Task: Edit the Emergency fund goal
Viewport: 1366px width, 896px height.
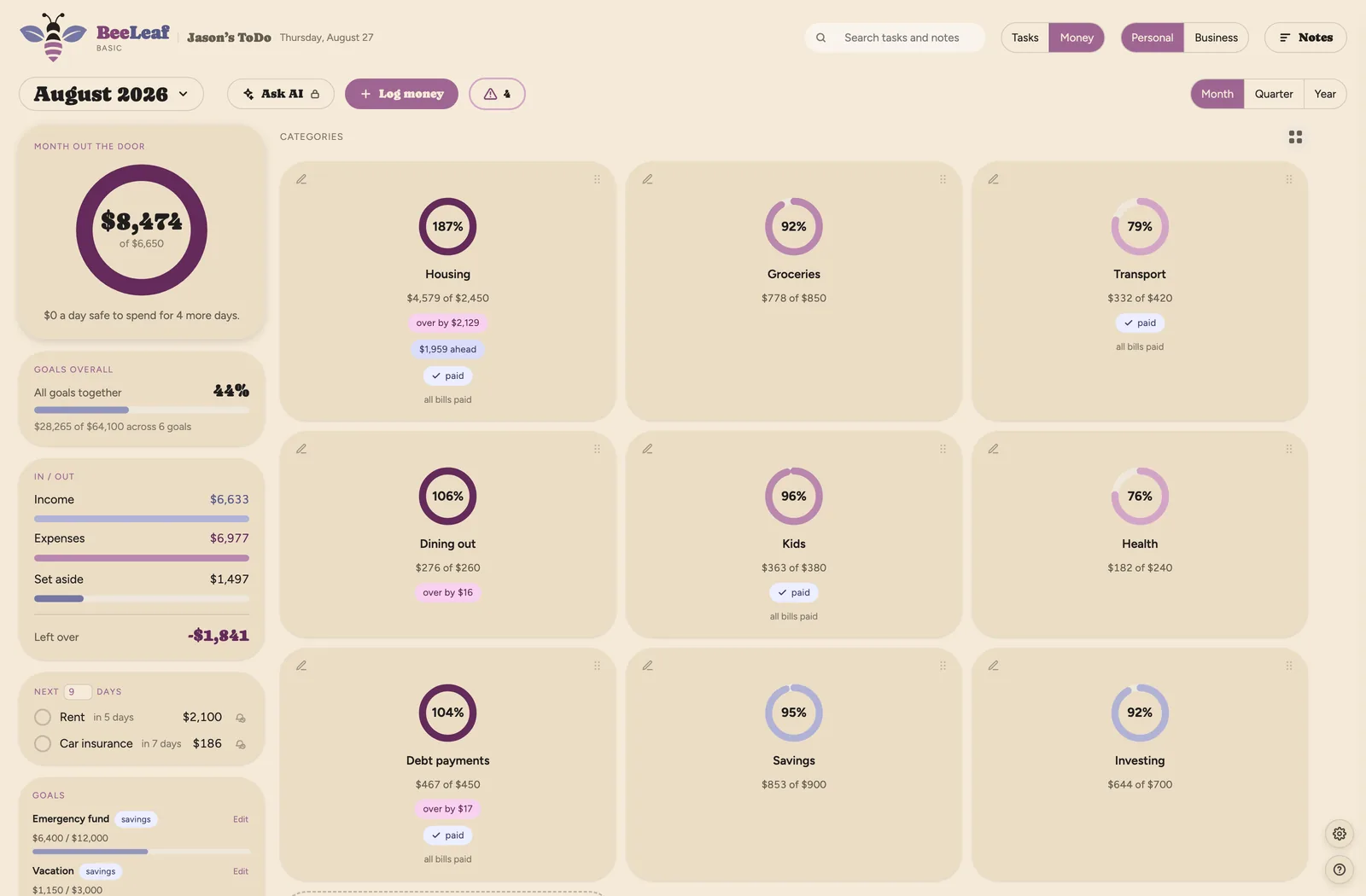Action: click(241, 819)
